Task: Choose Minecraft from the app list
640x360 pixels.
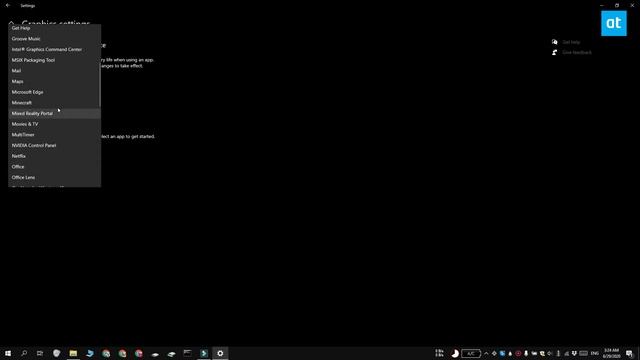Action: [x=54, y=102]
